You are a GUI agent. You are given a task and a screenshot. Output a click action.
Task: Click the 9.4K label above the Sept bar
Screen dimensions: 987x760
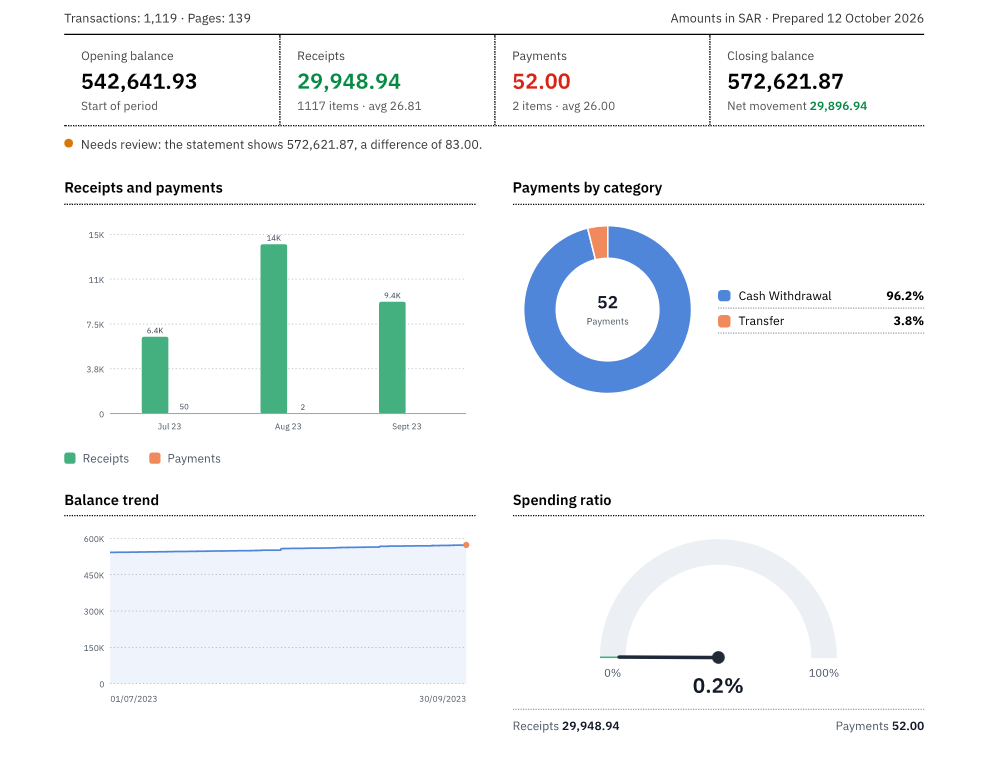(392, 295)
